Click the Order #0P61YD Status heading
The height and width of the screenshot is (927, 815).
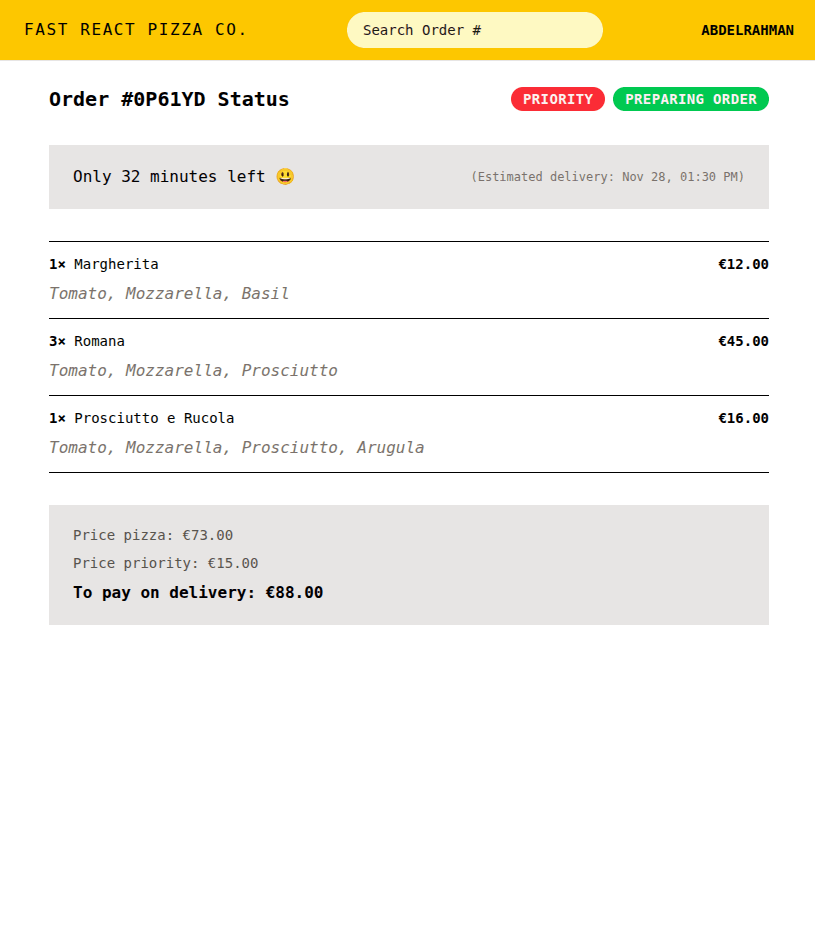[169, 99]
